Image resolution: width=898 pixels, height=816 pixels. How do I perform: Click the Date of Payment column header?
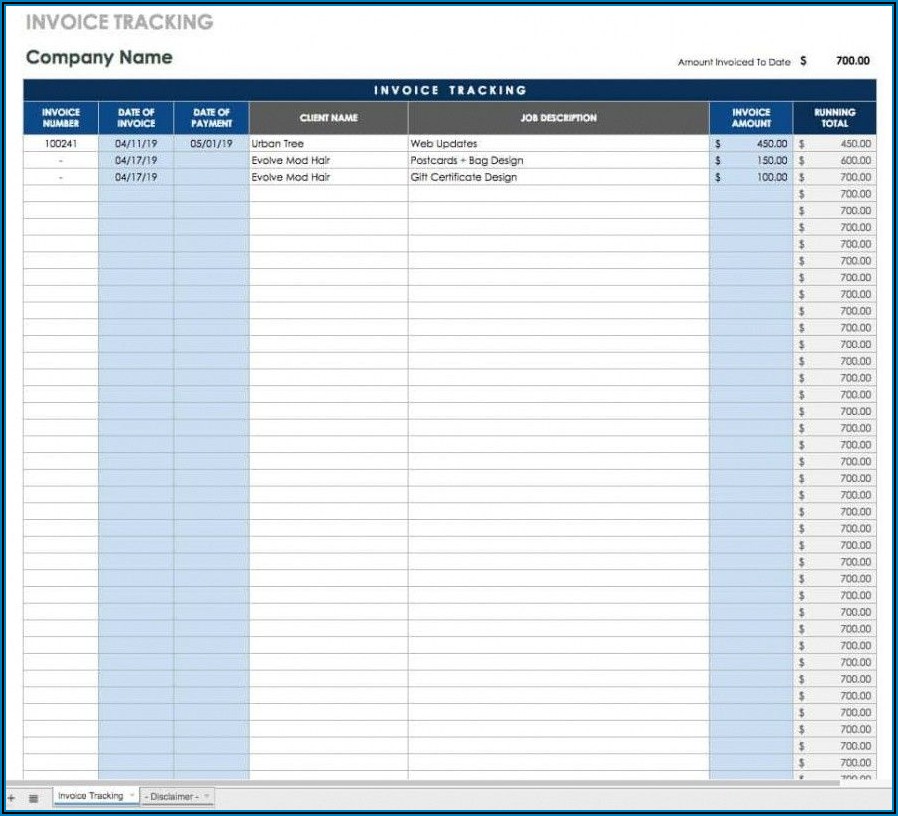point(211,118)
